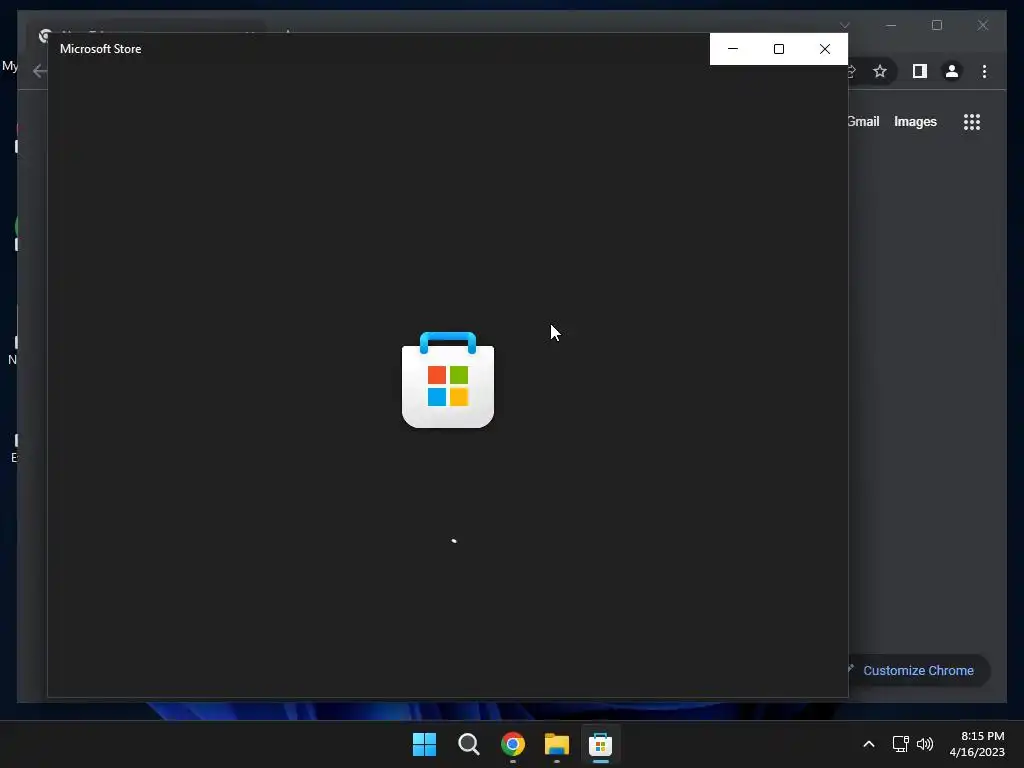The image size is (1024, 768).
Task: Open Google apps grid in Chrome
Action: (972, 121)
